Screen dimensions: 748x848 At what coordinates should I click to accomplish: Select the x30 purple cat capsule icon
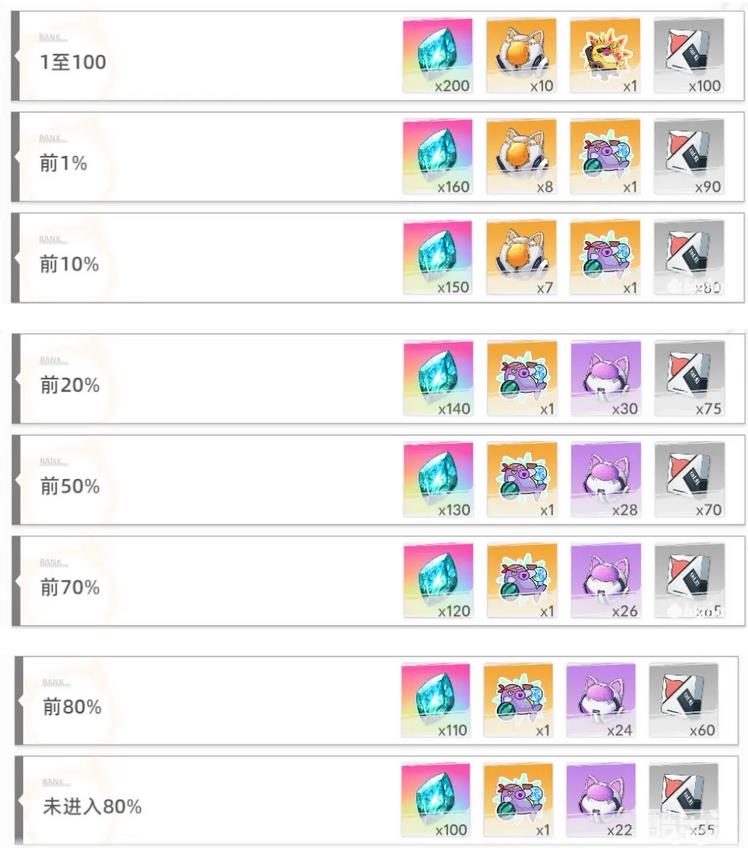tap(606, 379)
